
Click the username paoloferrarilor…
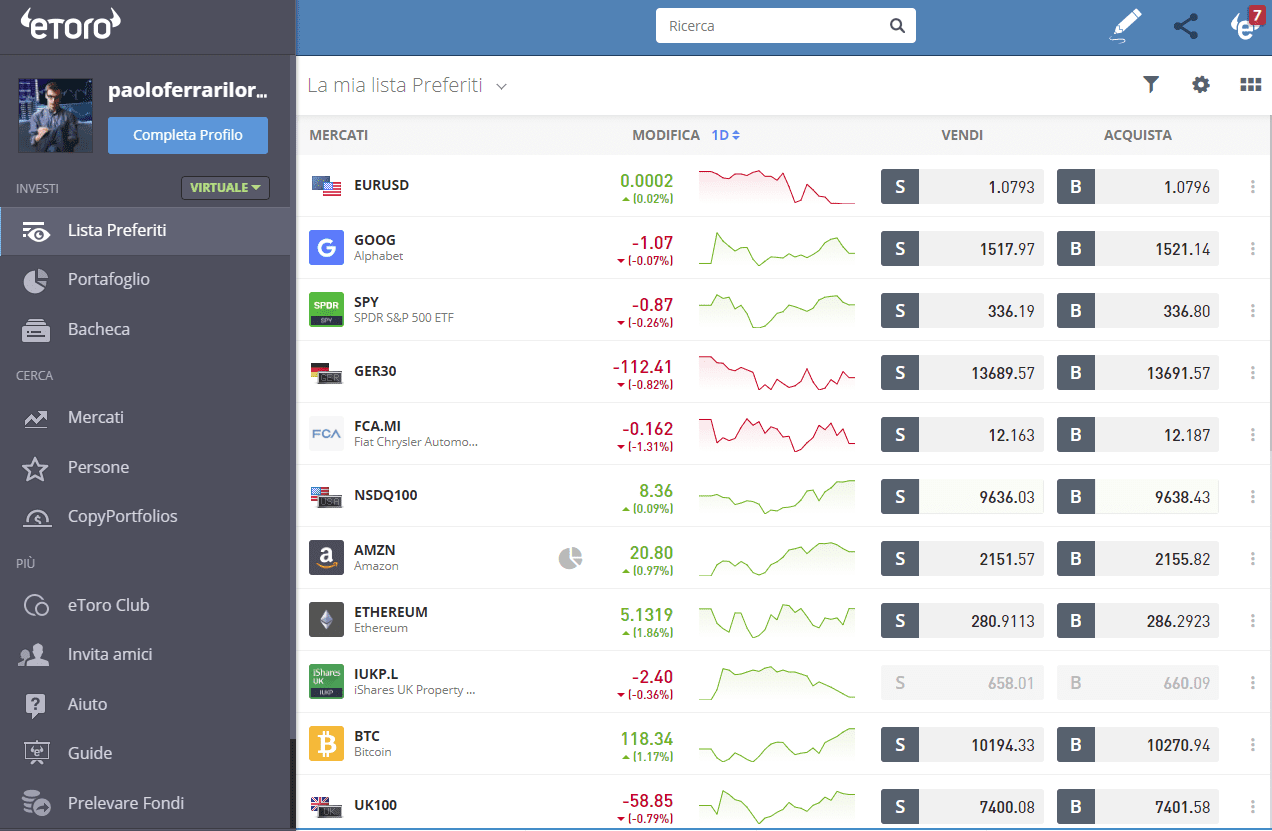[188, 90]
